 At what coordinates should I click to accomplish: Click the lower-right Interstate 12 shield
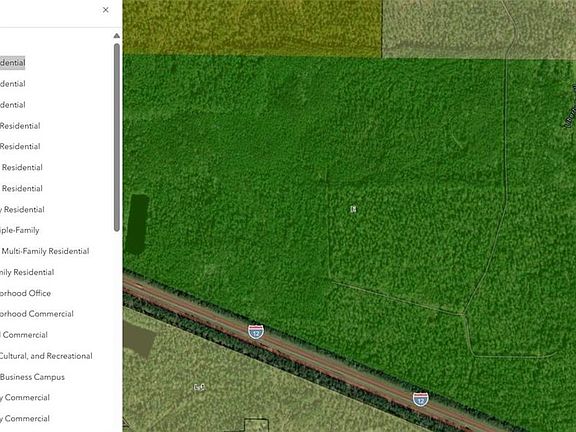420,399
